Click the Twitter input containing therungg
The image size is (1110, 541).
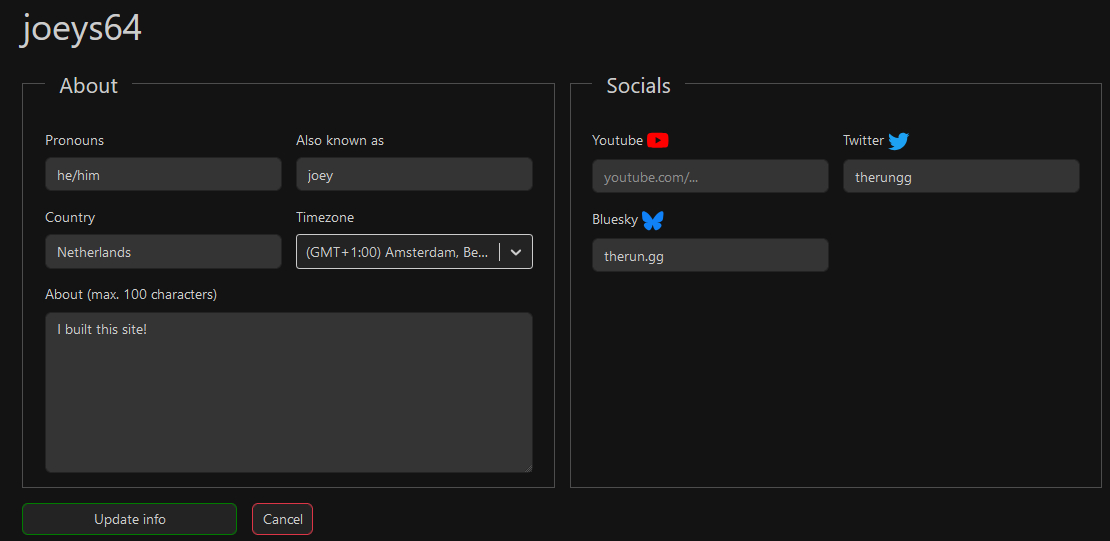pos(961,177)
